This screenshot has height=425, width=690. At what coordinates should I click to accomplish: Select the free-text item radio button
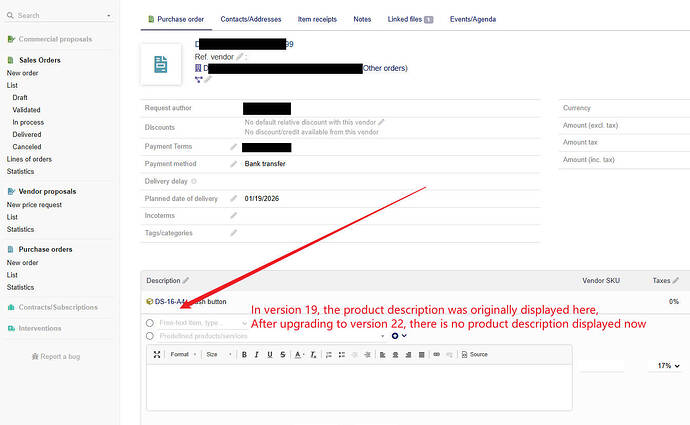[x=150, y=323]
